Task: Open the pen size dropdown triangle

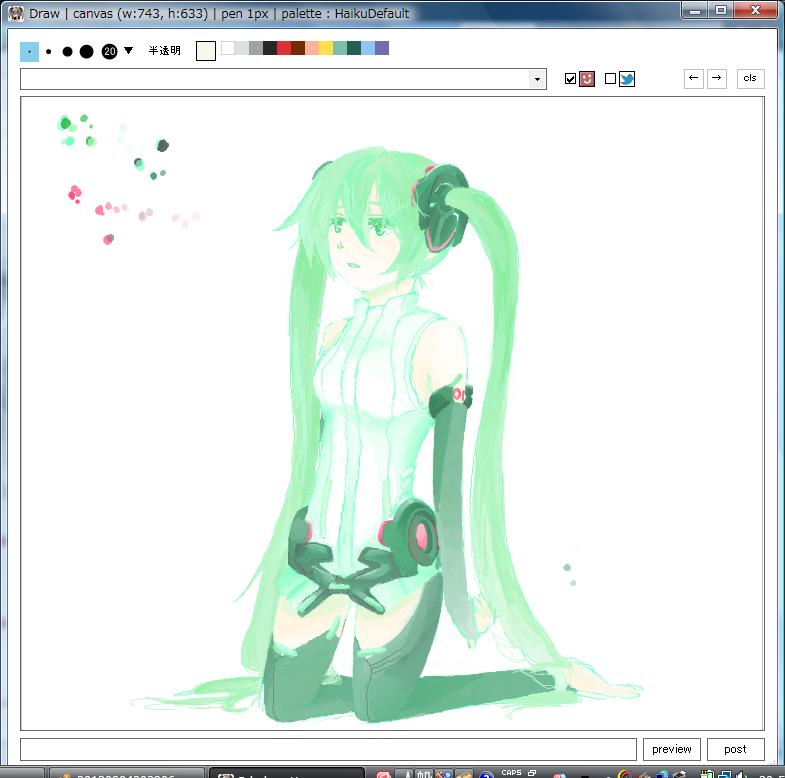Action: 129,50
